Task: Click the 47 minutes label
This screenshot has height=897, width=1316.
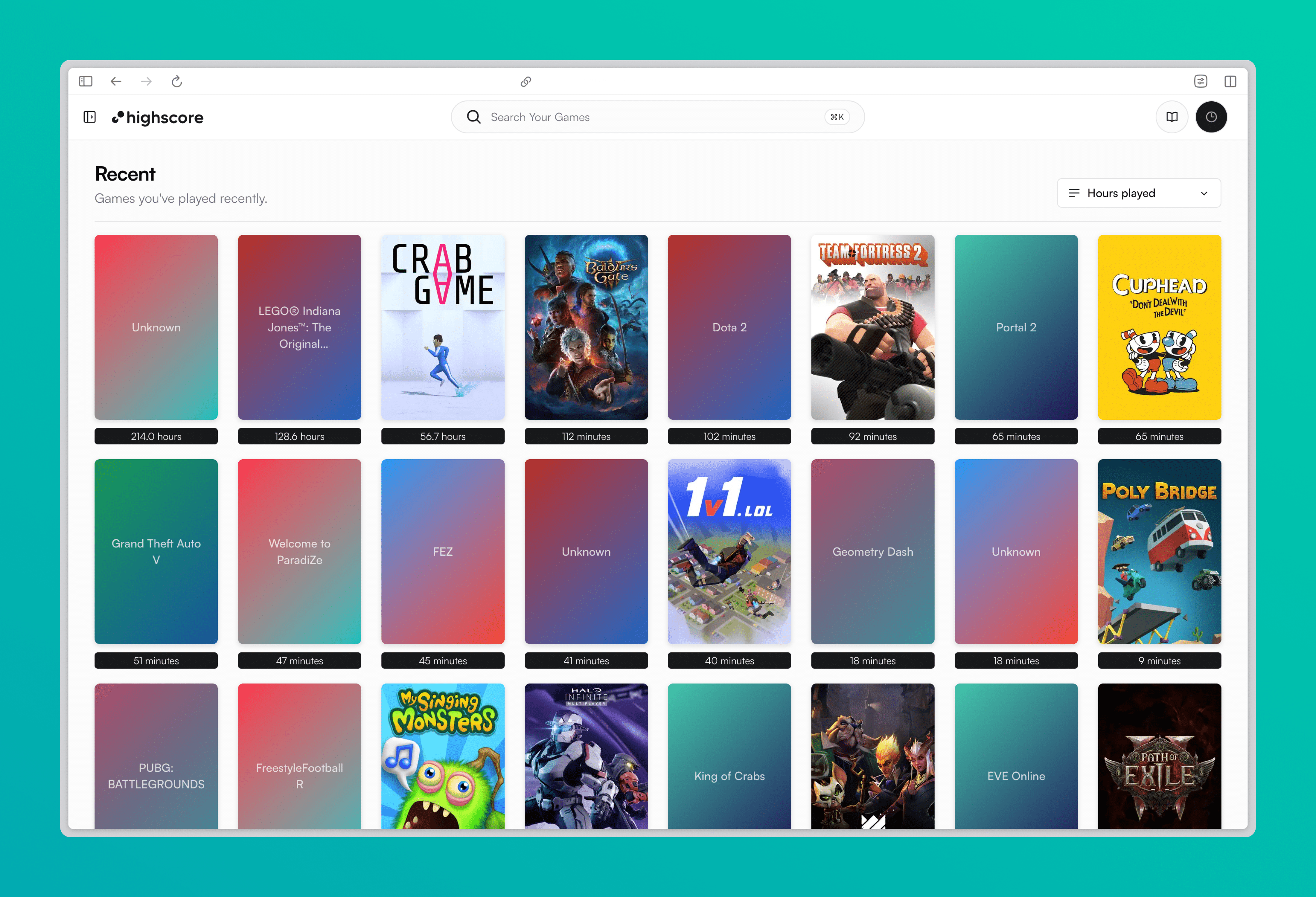Action: (x=300, y=660)
